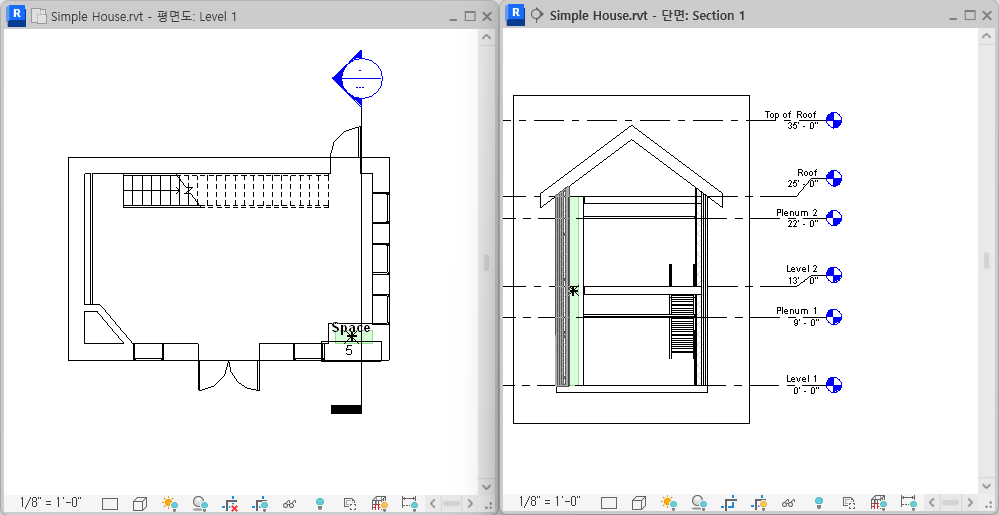Image resolution: width=999 pixels, height=515 pixels.
Task: Click down arrow of Level 1 window vertical scrollbar
Action: tap(487, 487)
